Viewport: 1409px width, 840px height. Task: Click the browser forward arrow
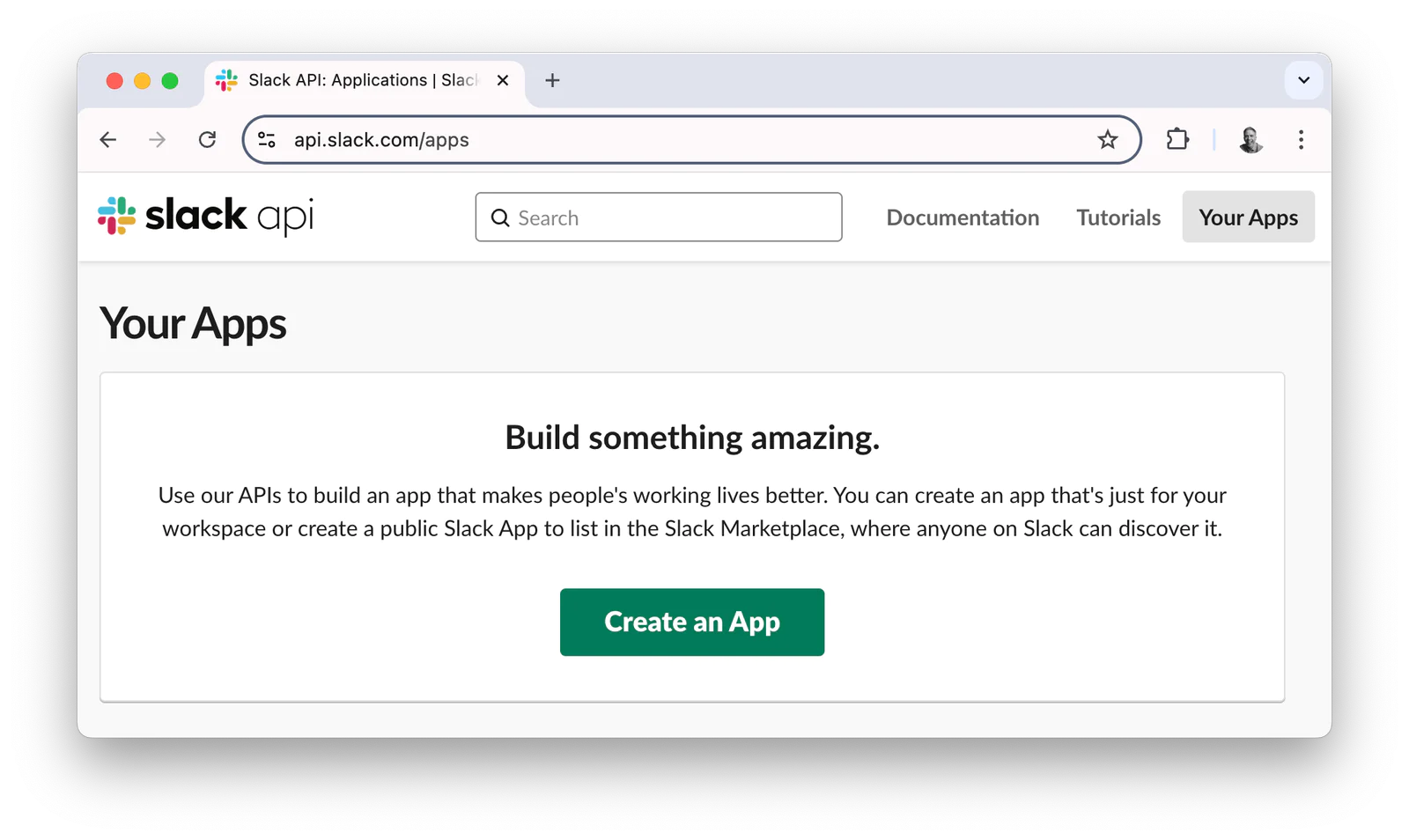click(x=158, y=140)
